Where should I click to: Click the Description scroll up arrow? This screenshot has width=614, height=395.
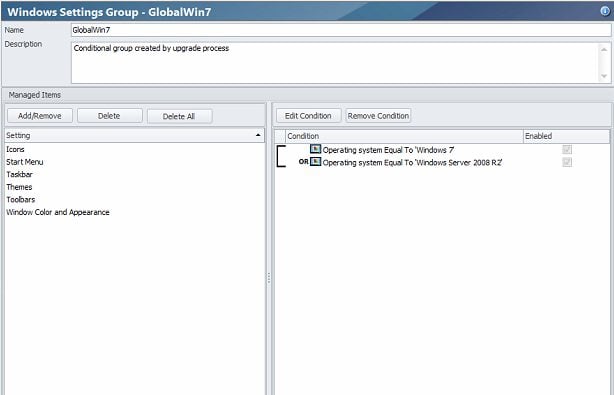604,50
